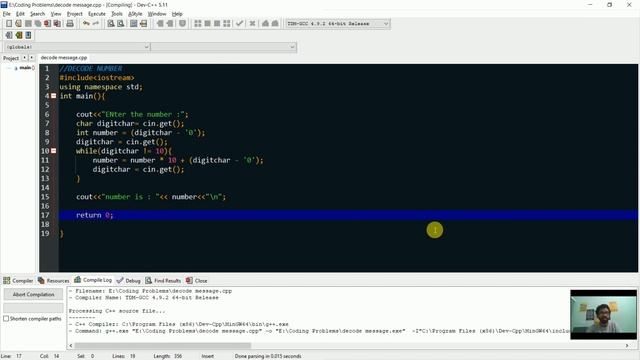Select the decode message.cpp editor tab
Viewport: 640px width, 360px height.
pos(64,58)
